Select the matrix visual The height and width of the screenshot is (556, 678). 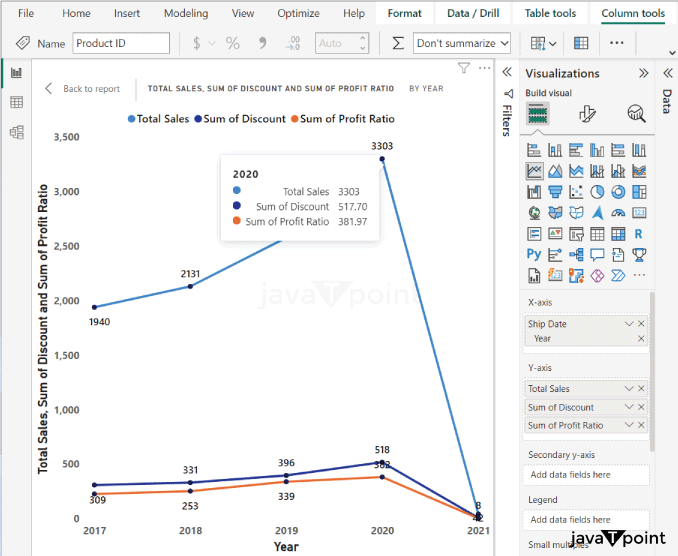point(618,234)
